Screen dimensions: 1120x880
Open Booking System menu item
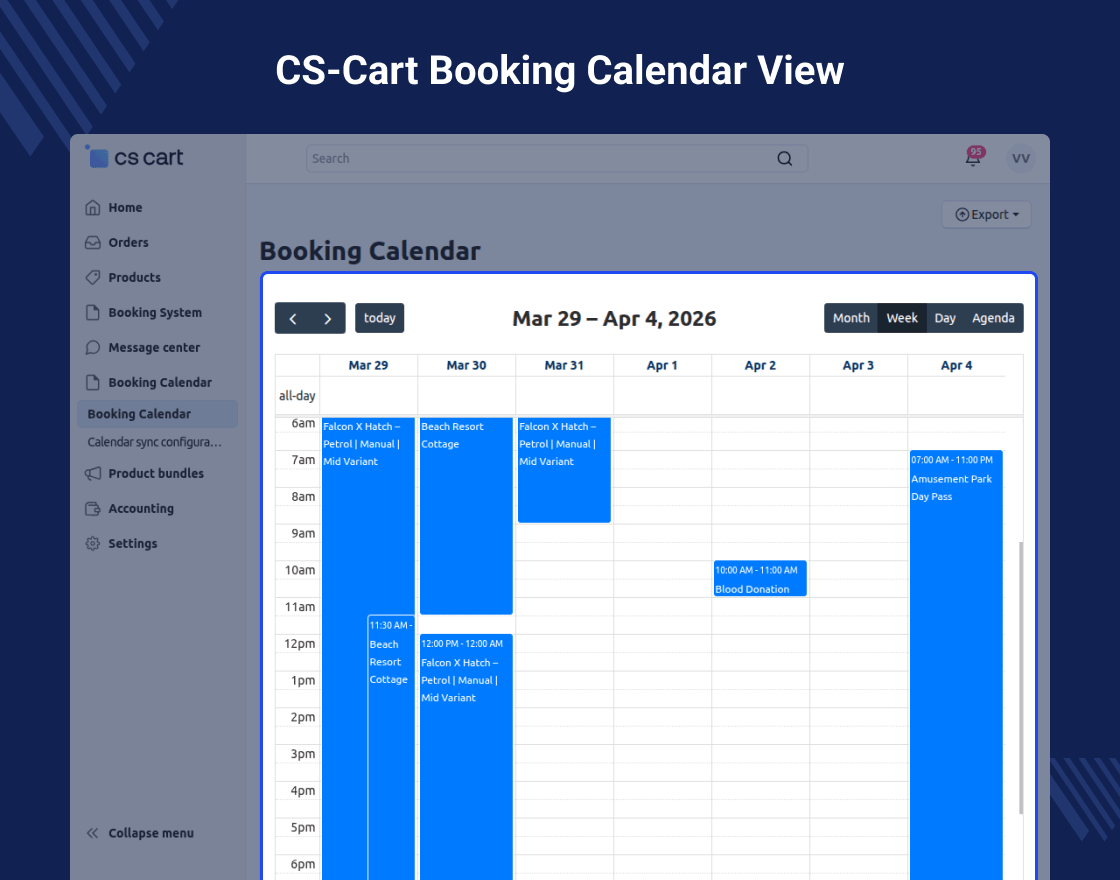click(155, 313)
